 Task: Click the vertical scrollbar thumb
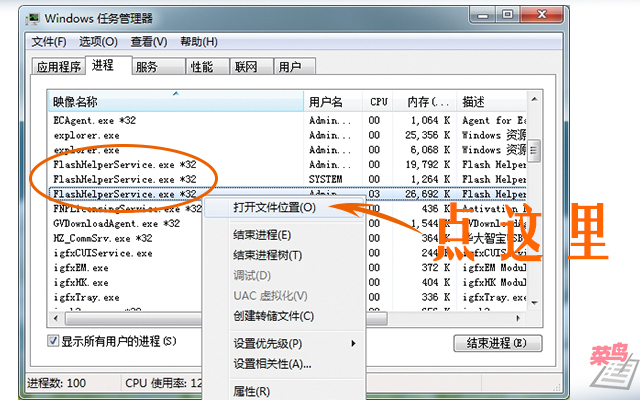[534, 151]
